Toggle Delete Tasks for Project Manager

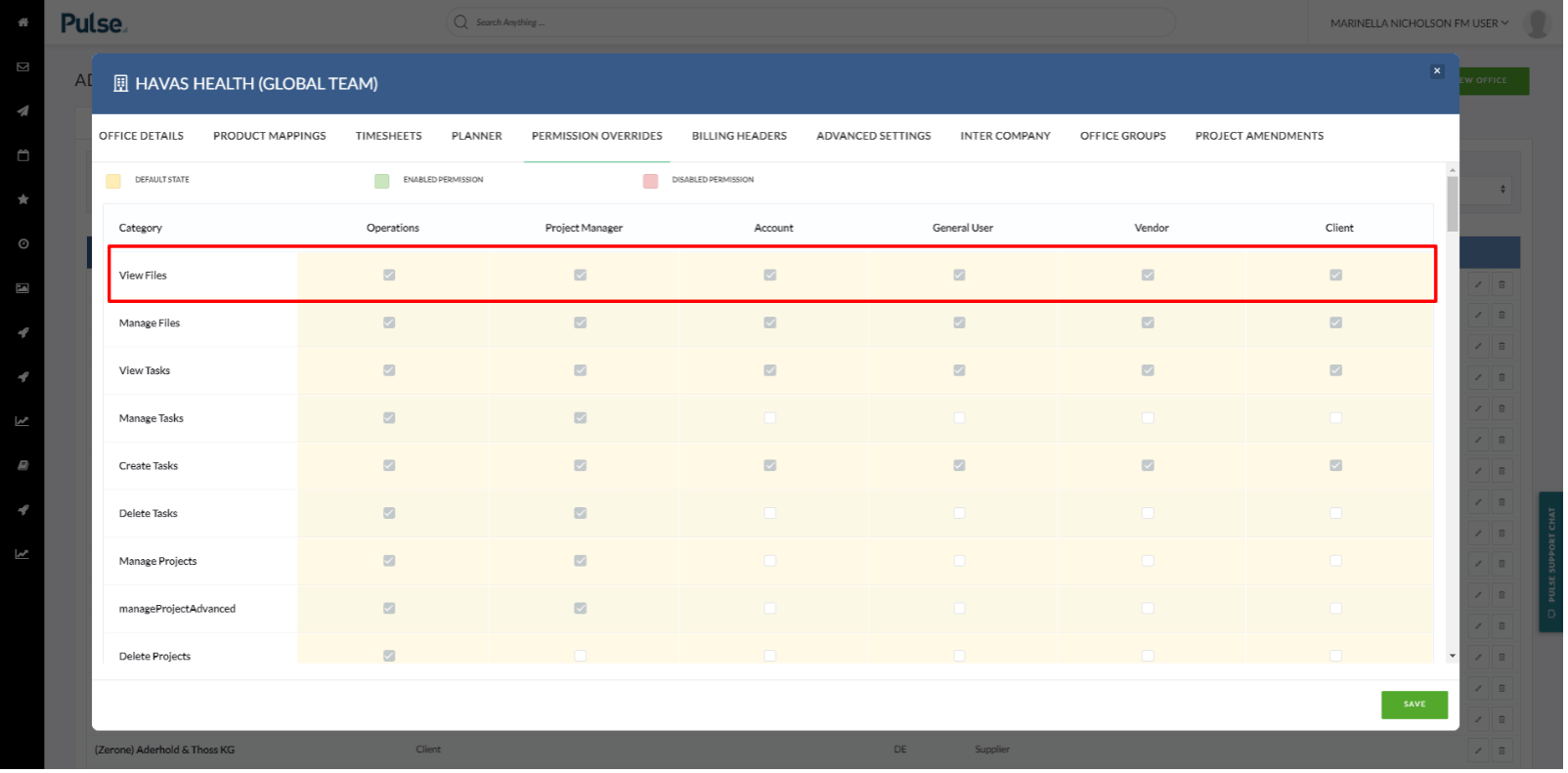[582, 515]
